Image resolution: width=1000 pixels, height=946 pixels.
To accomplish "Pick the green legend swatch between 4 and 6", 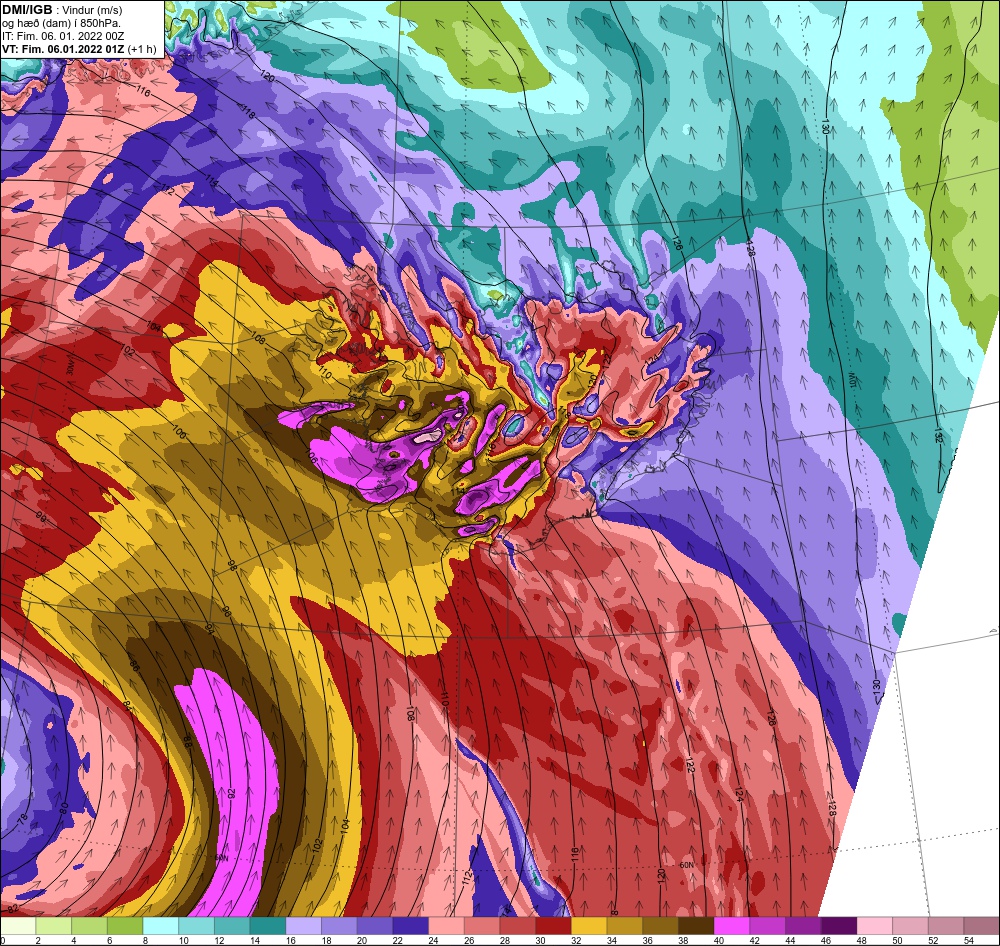I will coord(90,926).
